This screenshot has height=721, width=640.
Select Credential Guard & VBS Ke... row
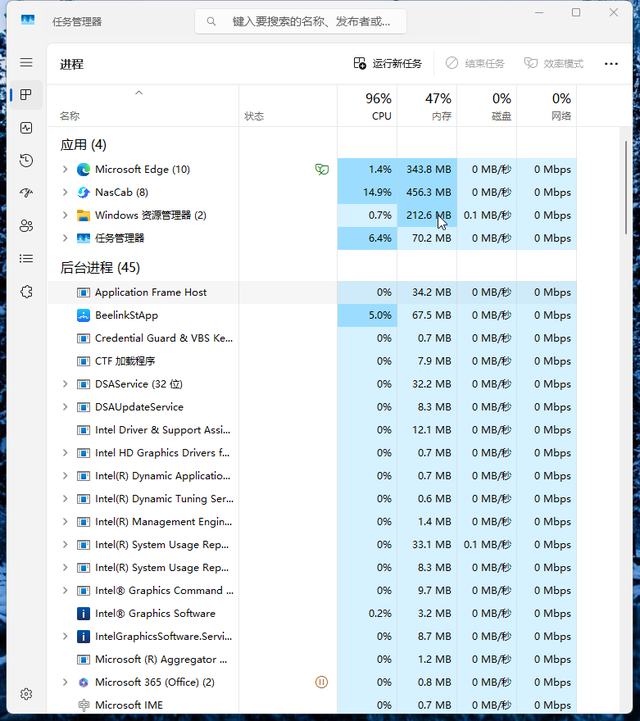point(312,338)
